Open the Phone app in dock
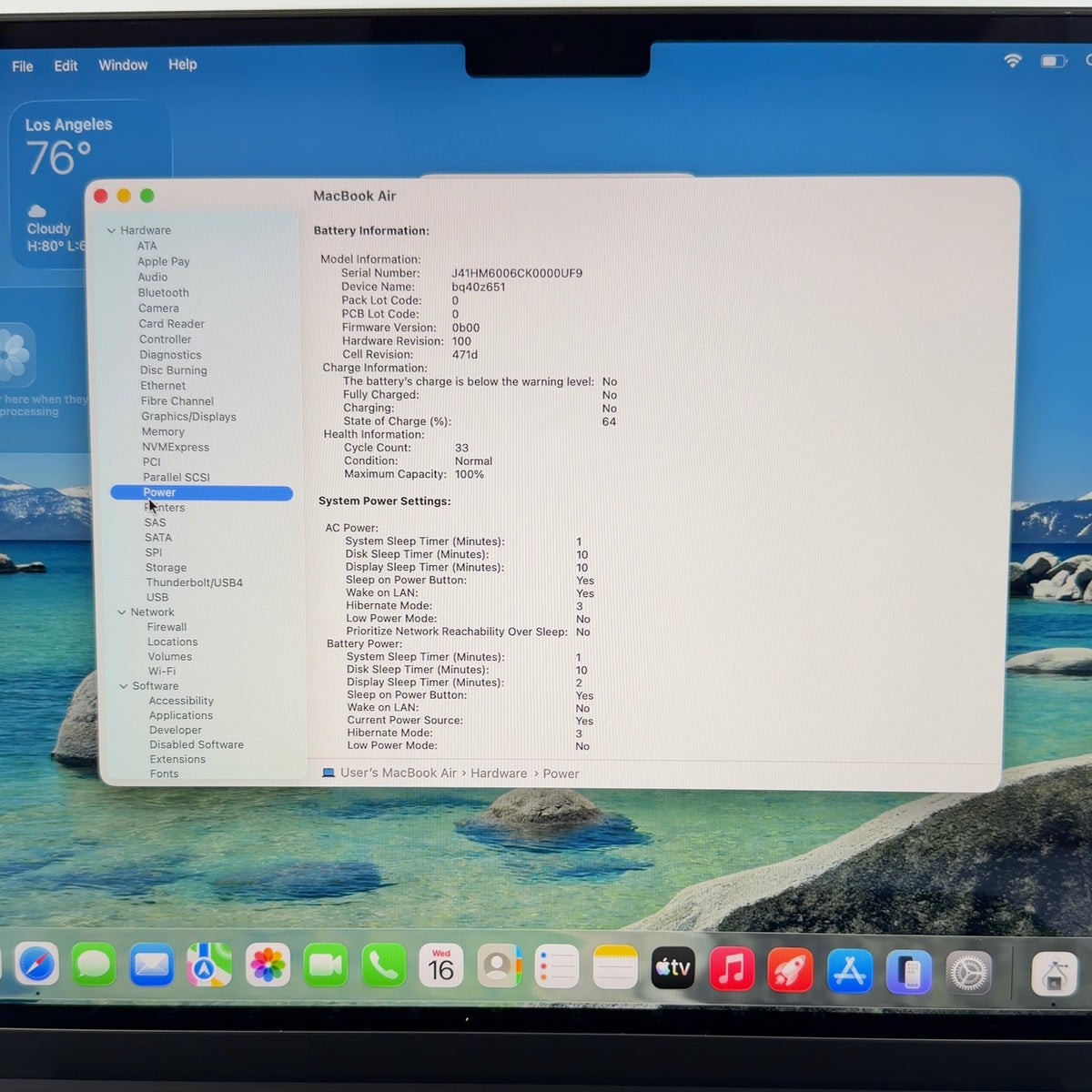The image size is (1092, 1092). coord(383,966)
